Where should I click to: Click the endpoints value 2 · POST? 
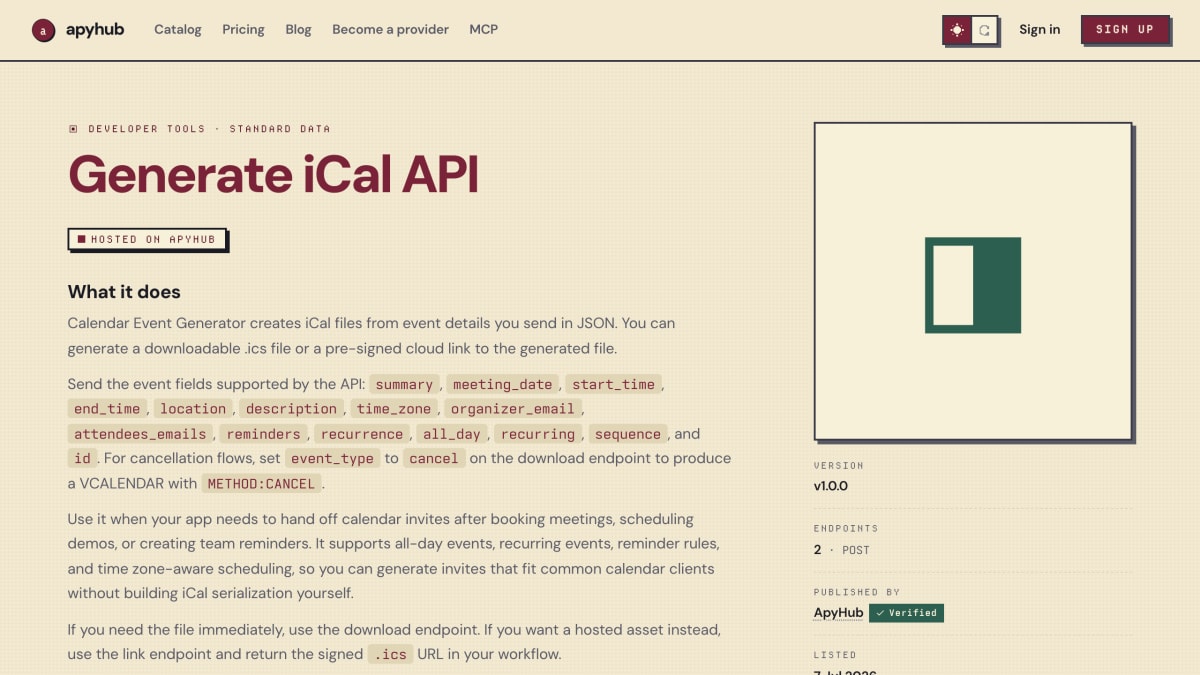click(x=842, y=550)
